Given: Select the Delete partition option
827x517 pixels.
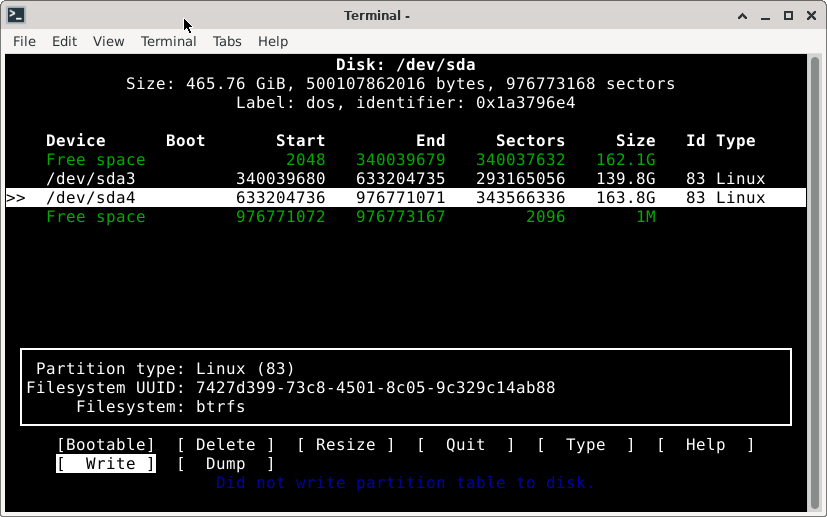Looking at the screenshot, I should (x=225, y=445).
